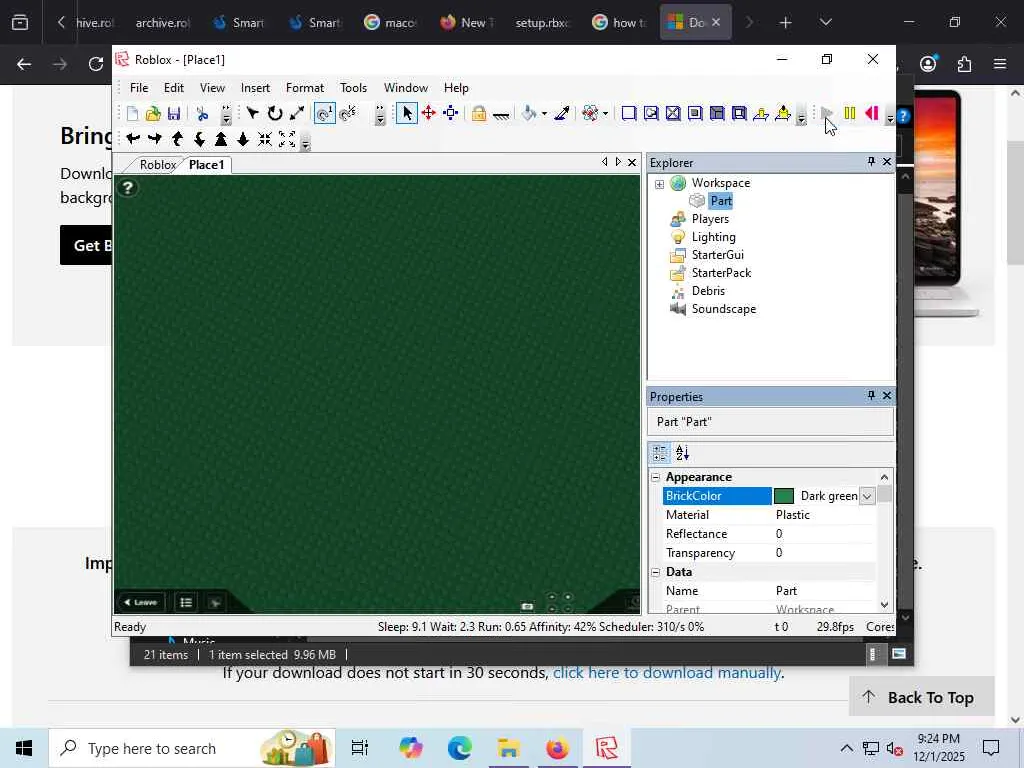Image resolution: width=1024 pixels, height=768 pixels.
Task: Click the Rotate circular arrow tool
Action: coord(275,114)
